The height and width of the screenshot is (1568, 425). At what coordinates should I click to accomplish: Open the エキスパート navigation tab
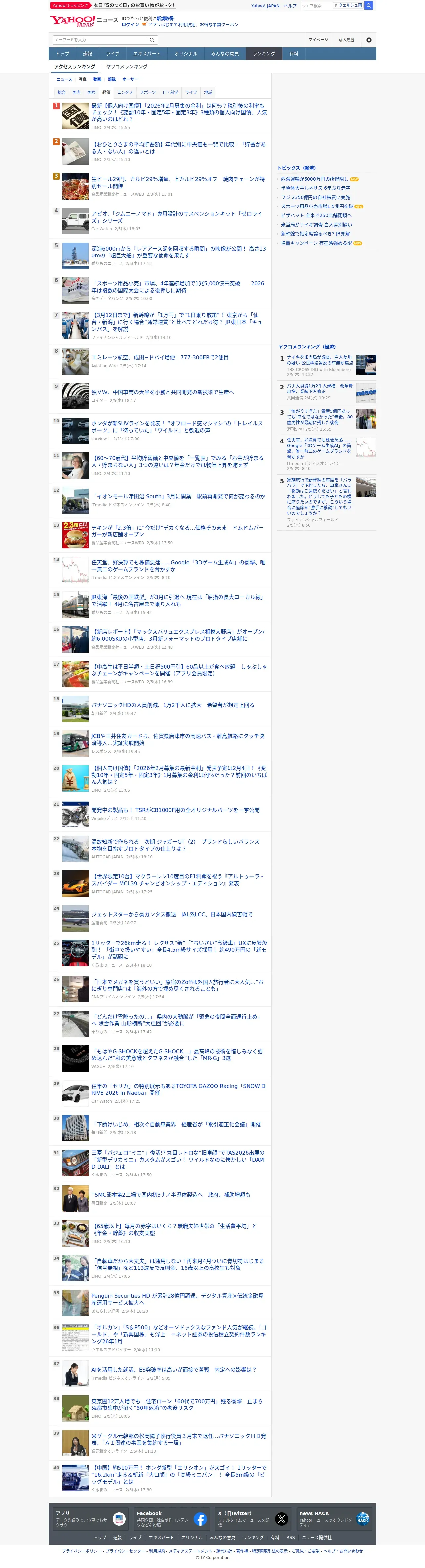[147, 54]
